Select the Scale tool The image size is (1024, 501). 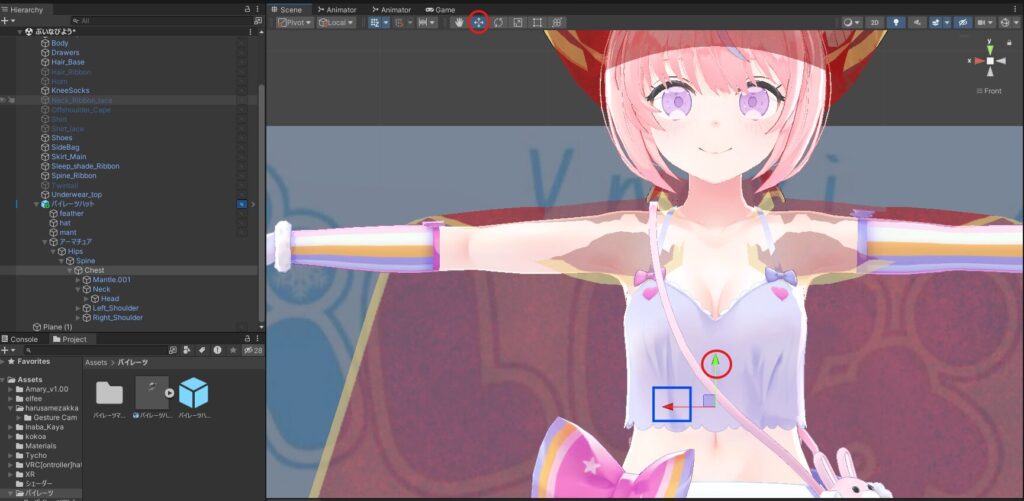517,22
